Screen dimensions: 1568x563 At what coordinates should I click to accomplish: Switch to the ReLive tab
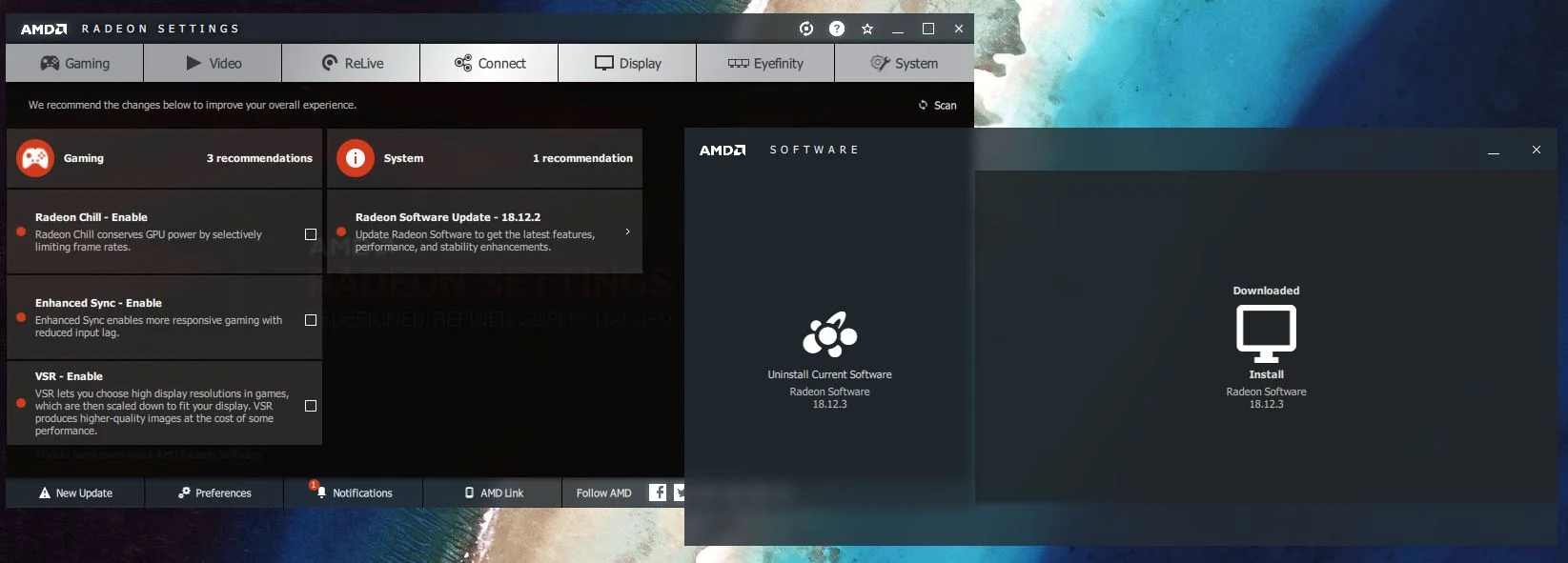tap(351, 63)
